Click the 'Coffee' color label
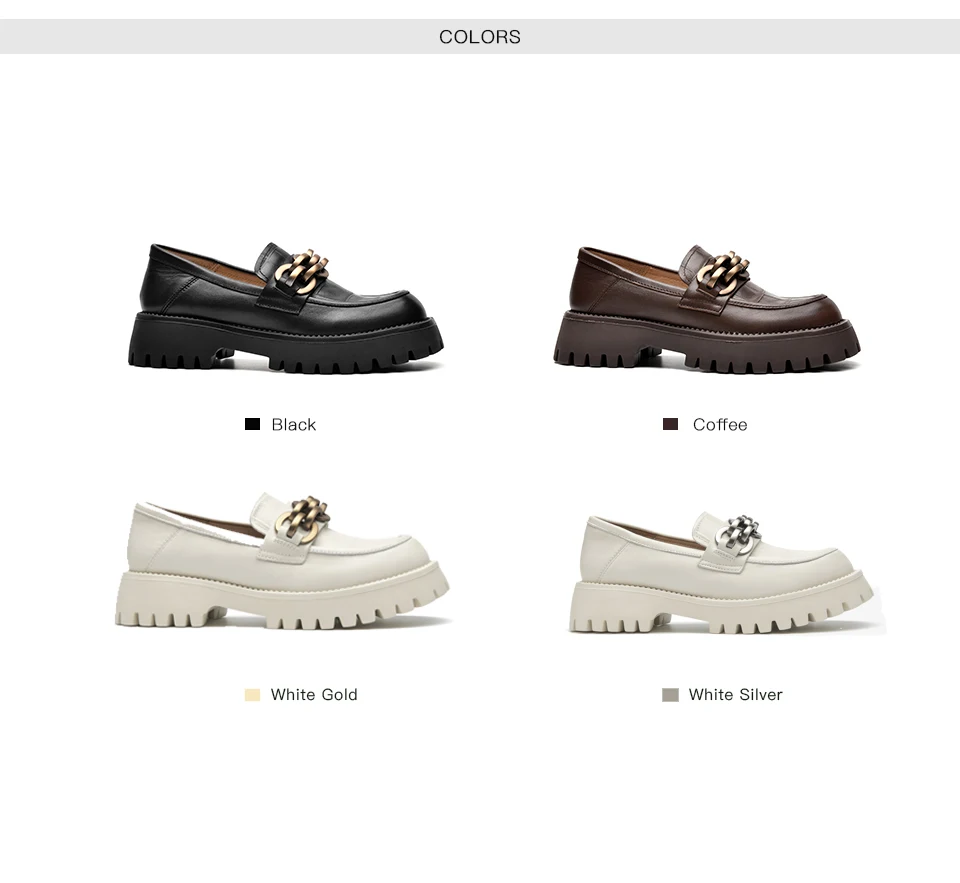This screenshot has width=960, height=883. pyautogui.click(x=720, y=424)
